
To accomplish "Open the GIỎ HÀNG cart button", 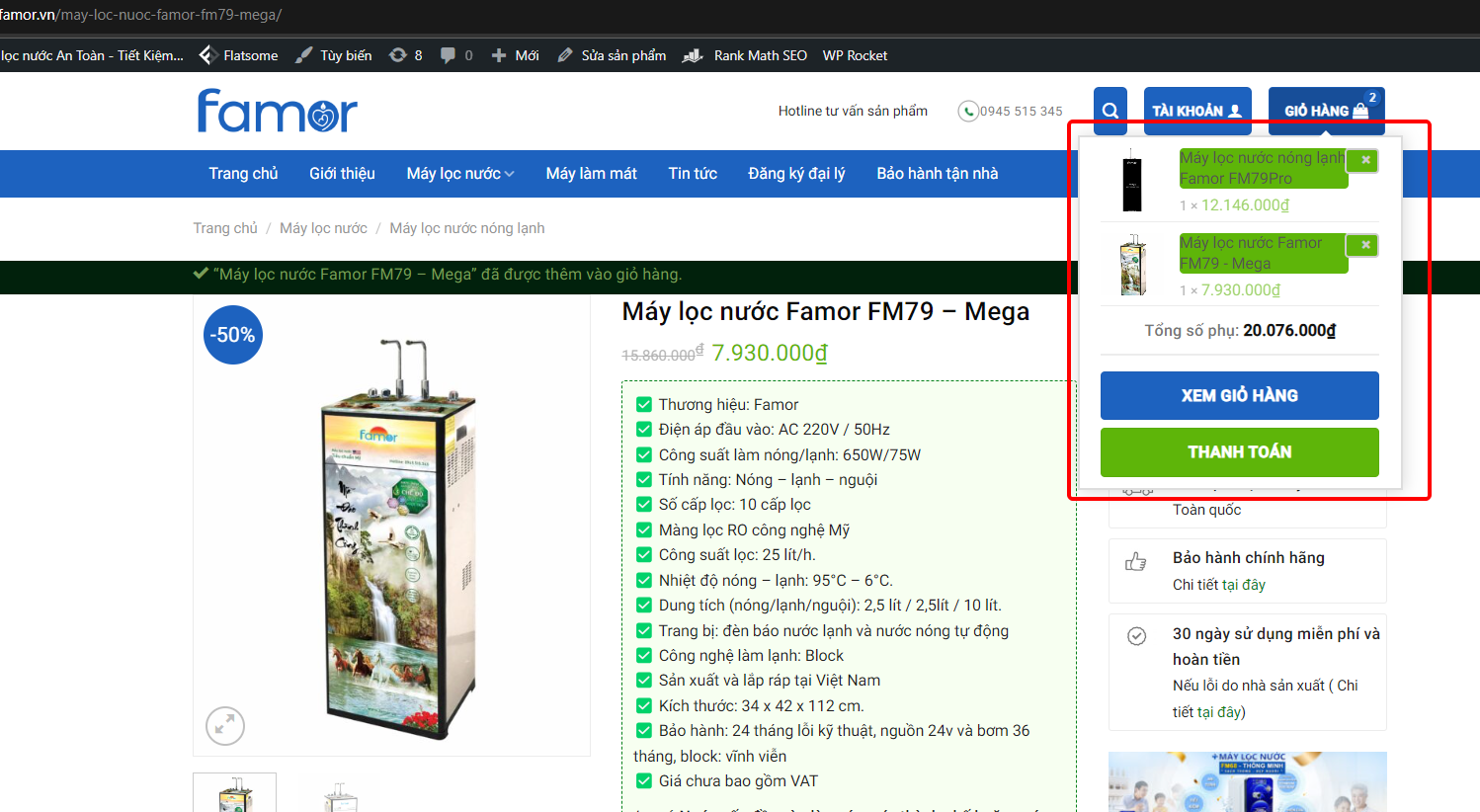I will [x=1327, y=111].
